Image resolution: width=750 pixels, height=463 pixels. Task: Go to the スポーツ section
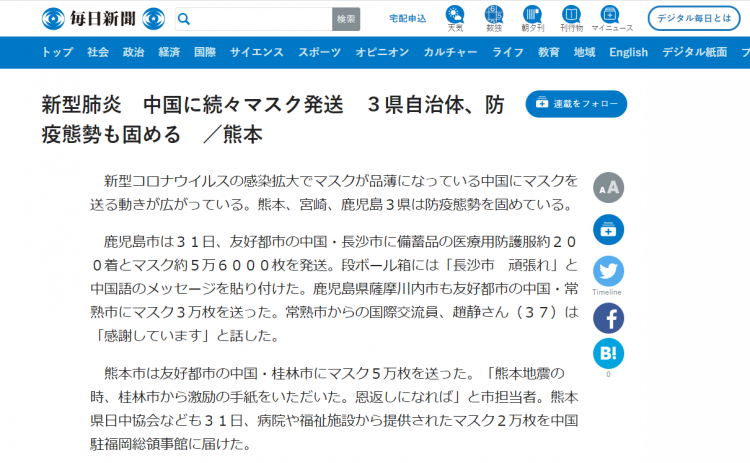click(x=319, y=52)
